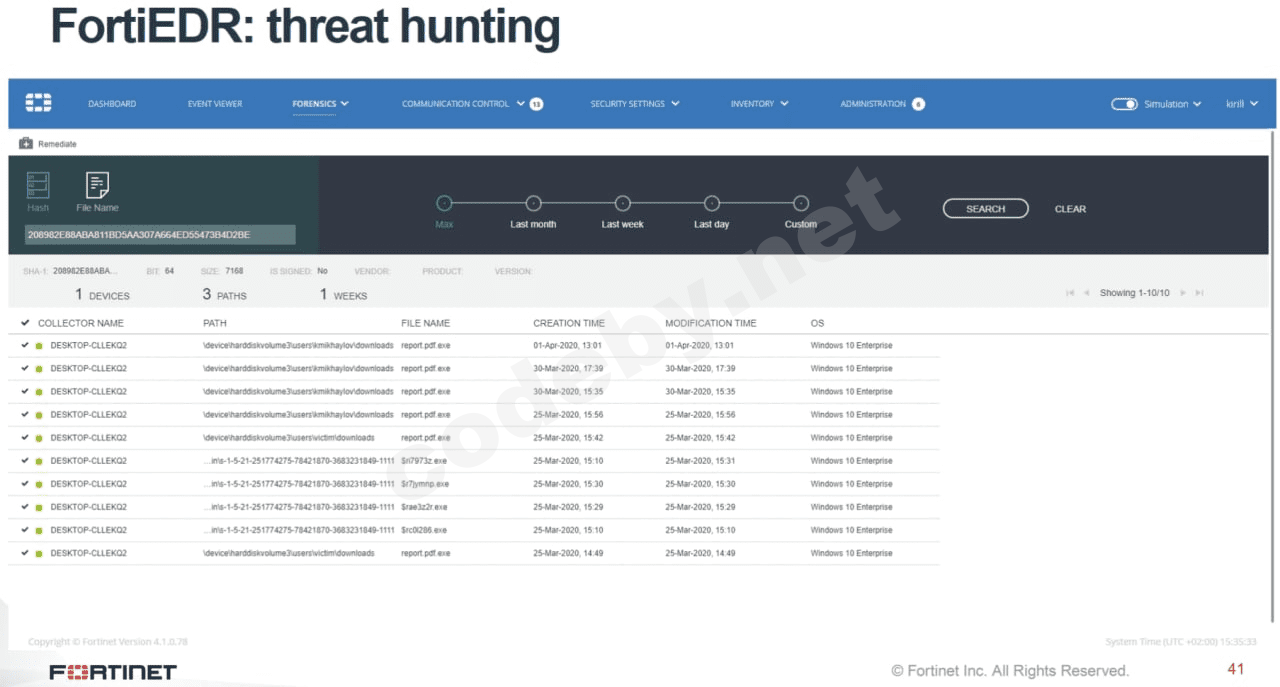
Task: Uncheck the $r7jymnp.exe row checkbox
Action: pyautogui.click(x=25, y=483)
